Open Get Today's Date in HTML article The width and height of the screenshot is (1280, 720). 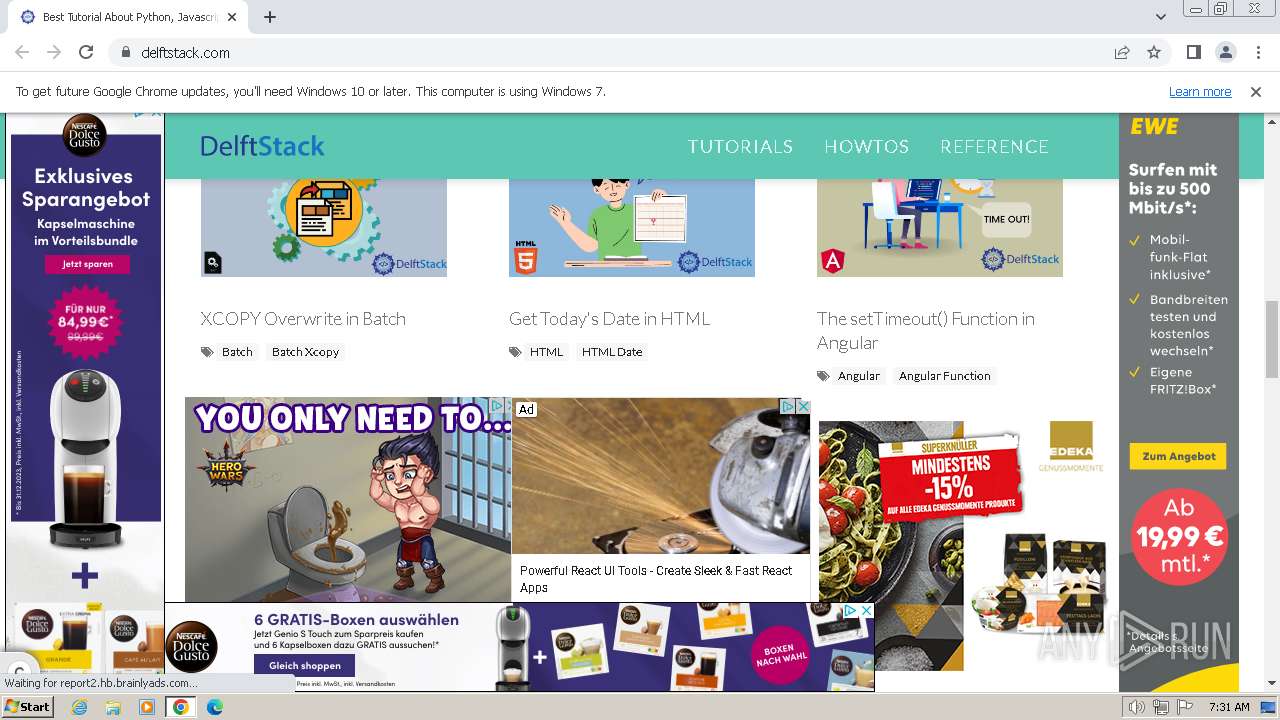pyautogui.click(x=609, y=319)
